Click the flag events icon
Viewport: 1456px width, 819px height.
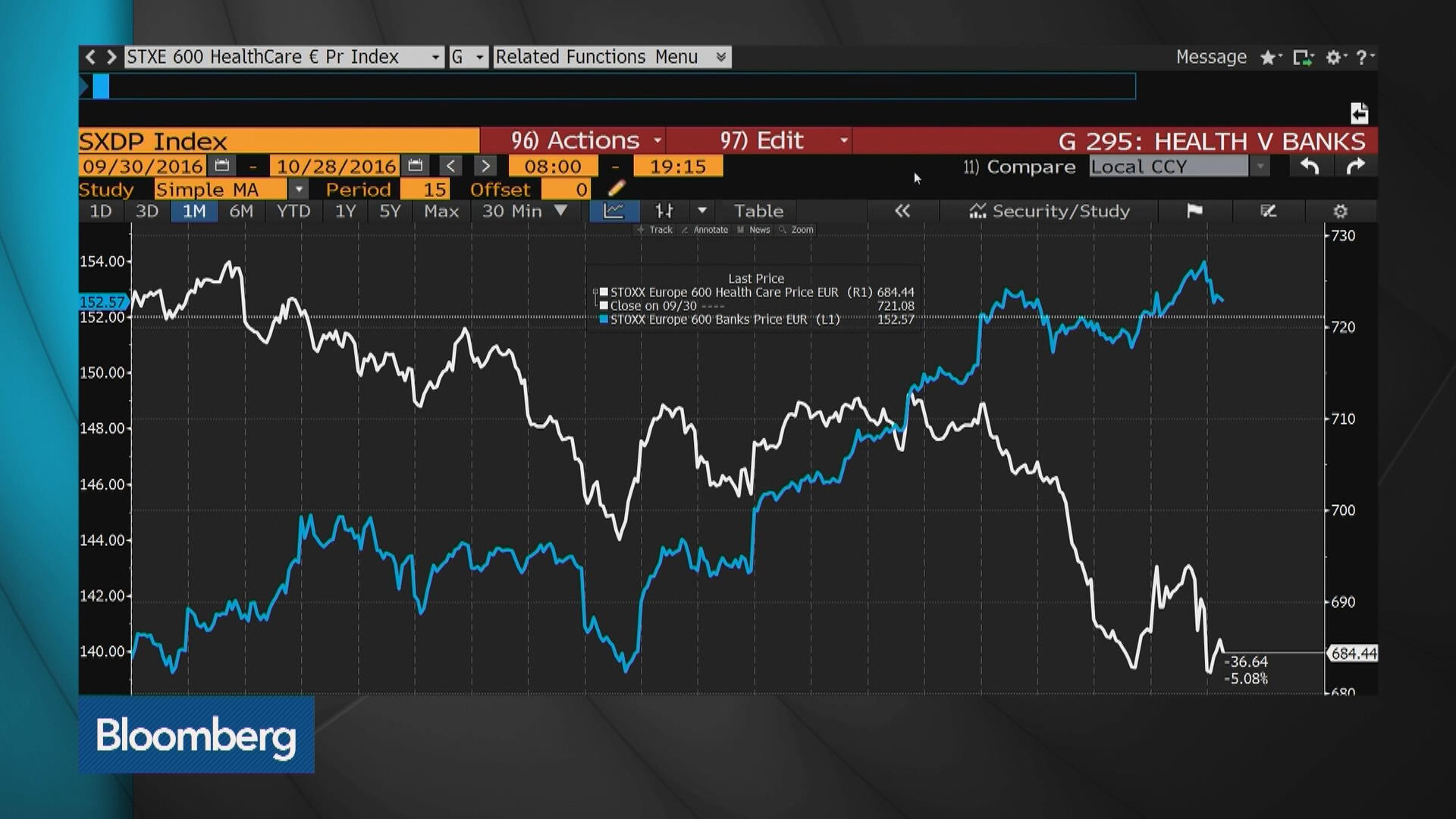(1194, 211)
